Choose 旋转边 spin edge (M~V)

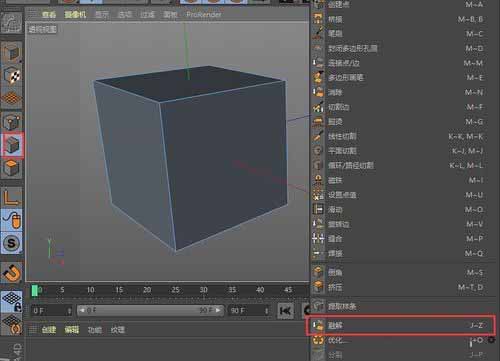pos(404,224)
